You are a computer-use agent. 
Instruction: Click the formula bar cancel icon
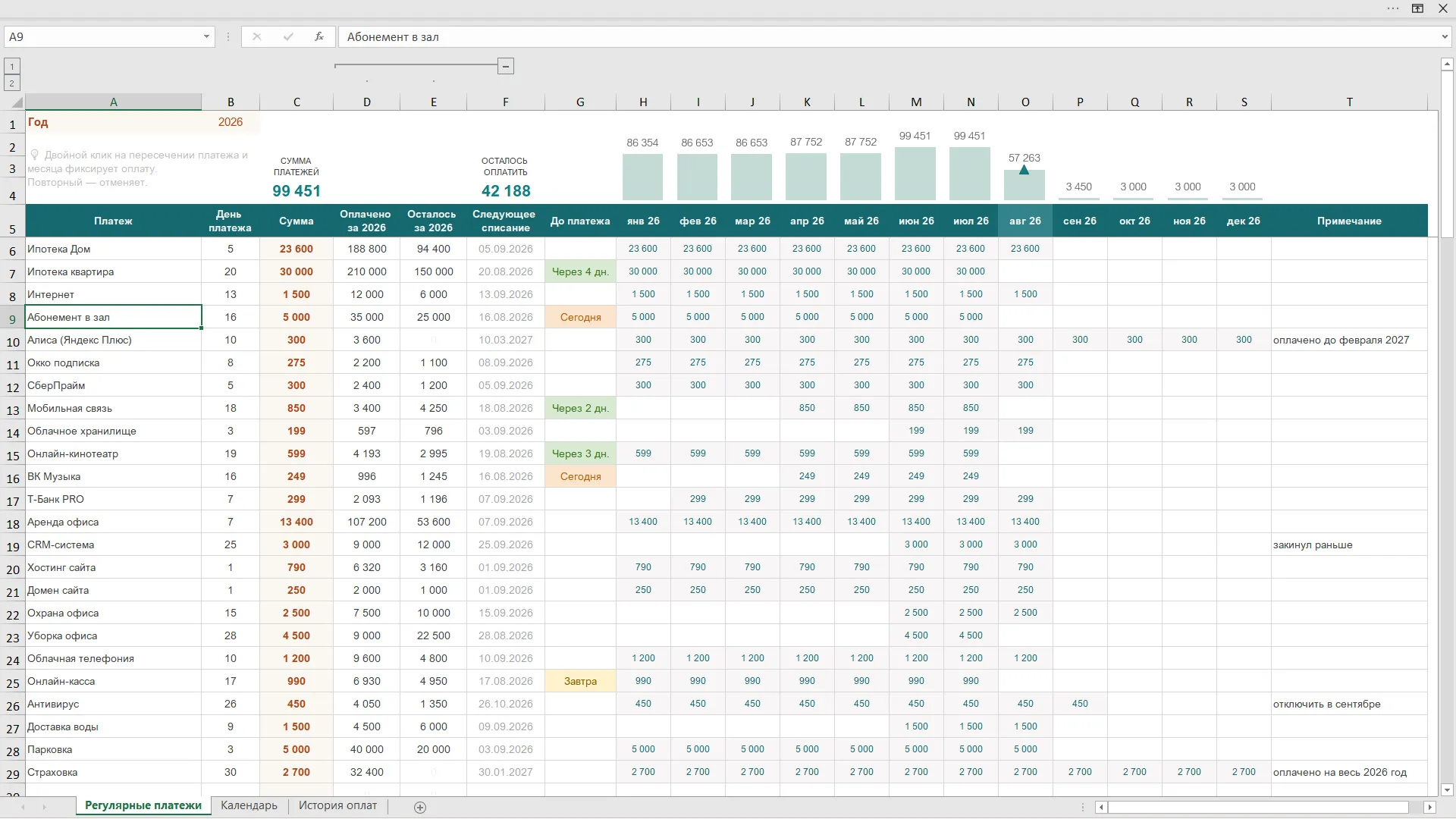257,36
